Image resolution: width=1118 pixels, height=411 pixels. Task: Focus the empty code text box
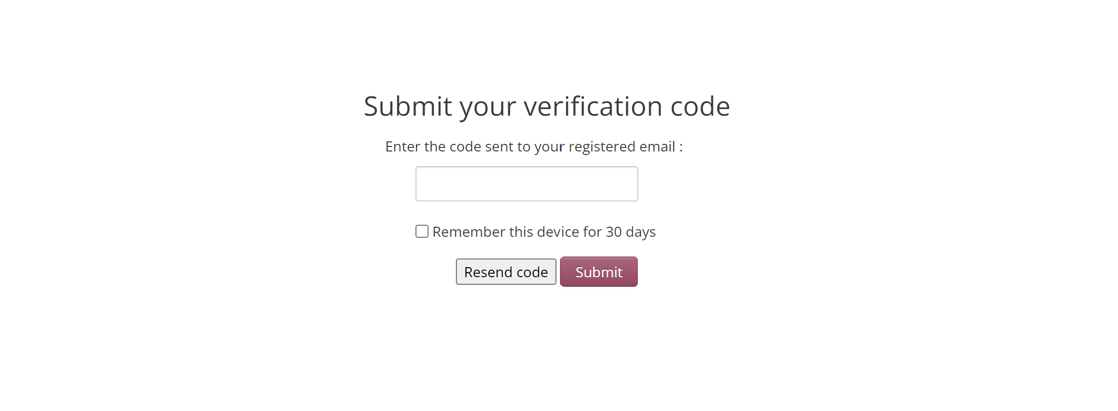pos(526,184)
